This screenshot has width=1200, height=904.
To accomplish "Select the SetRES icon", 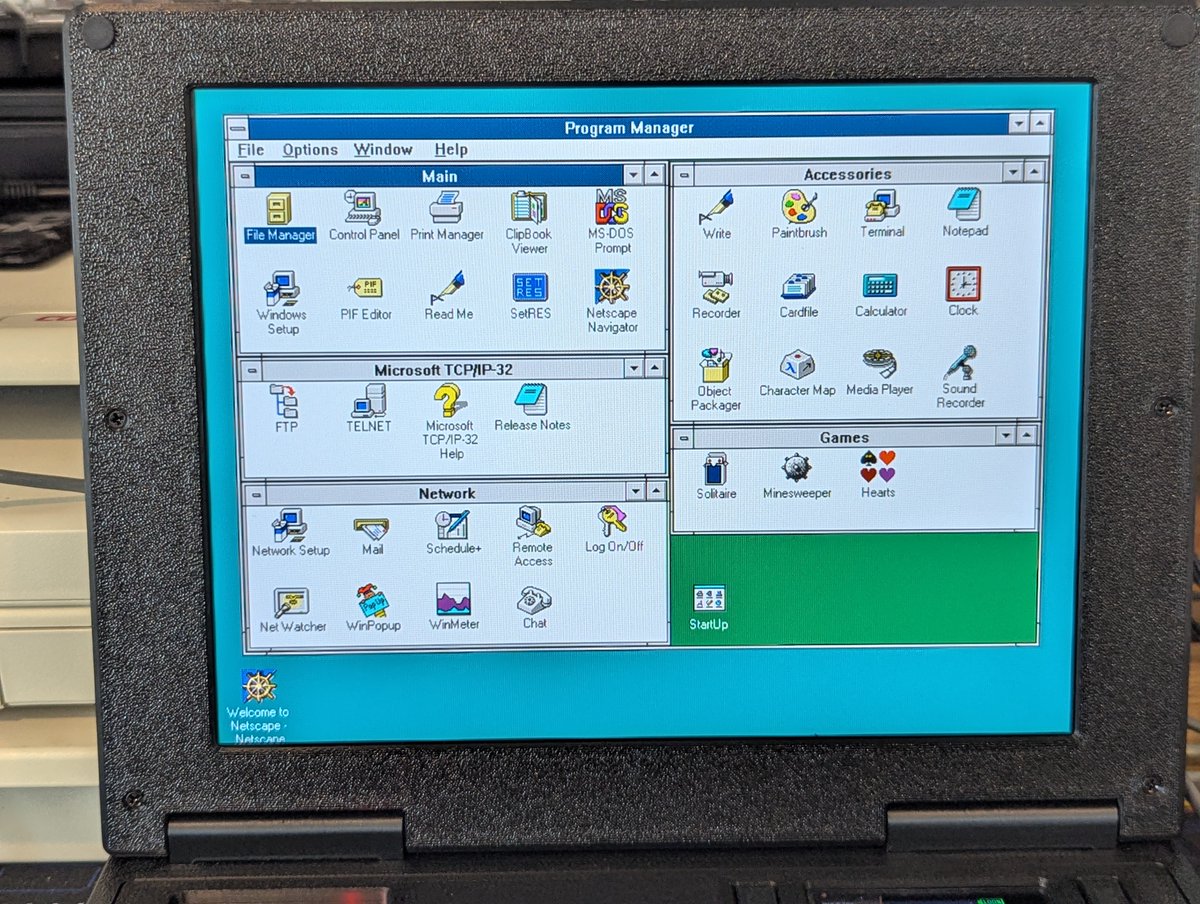I will pos(530,287).
